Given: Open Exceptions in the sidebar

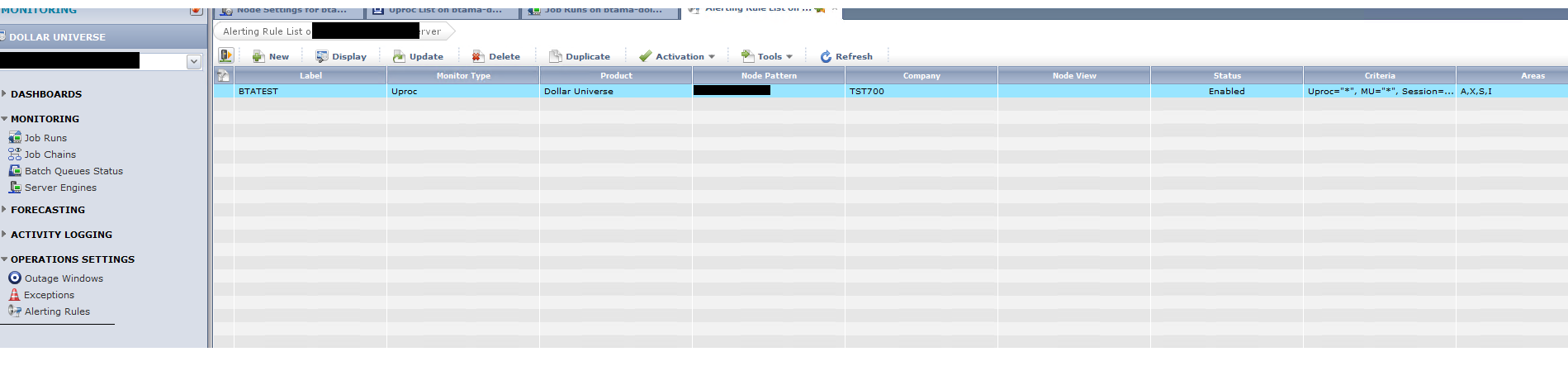Looking at the screenshot, I should pyautogui.click(x=41, y=295).
